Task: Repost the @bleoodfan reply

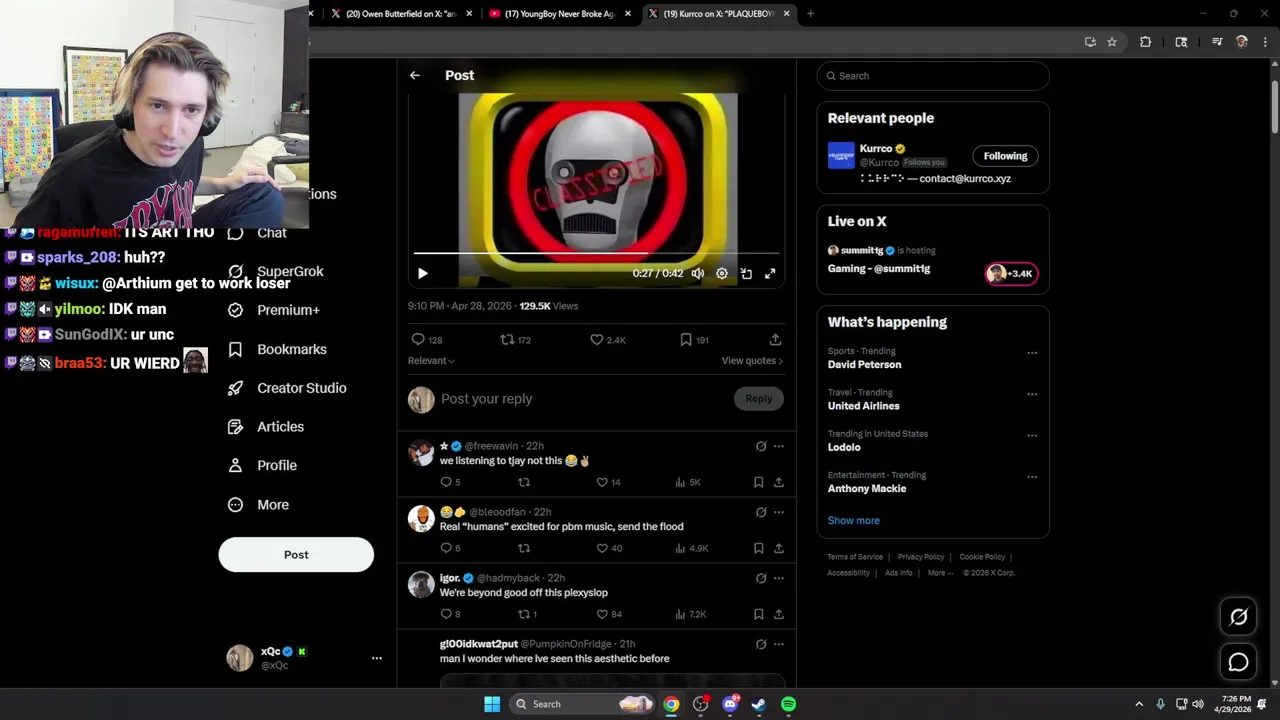Action: 524,548
